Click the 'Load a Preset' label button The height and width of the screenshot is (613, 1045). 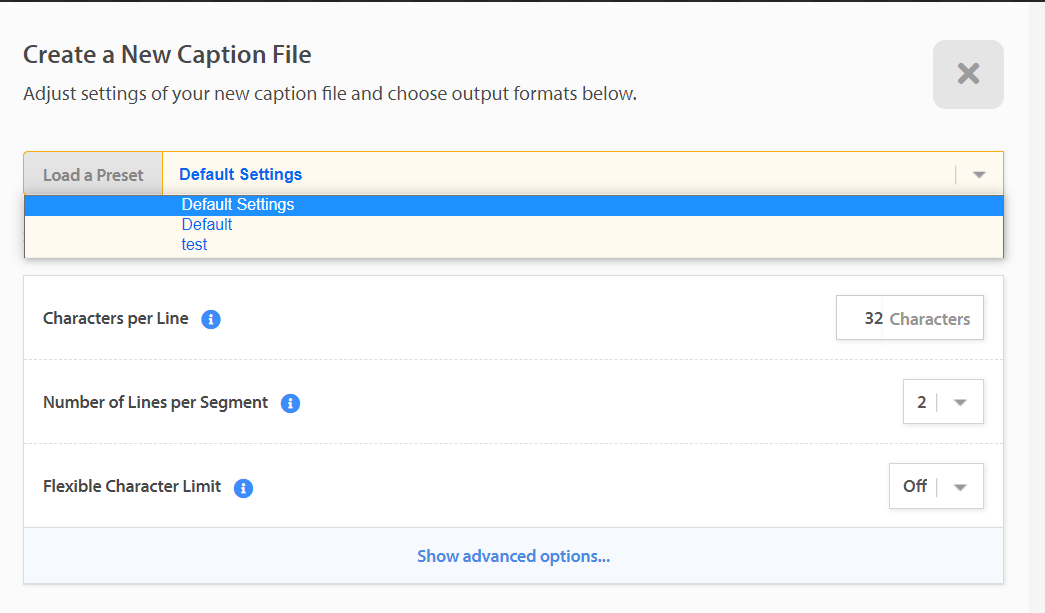[x=93, y=175]
